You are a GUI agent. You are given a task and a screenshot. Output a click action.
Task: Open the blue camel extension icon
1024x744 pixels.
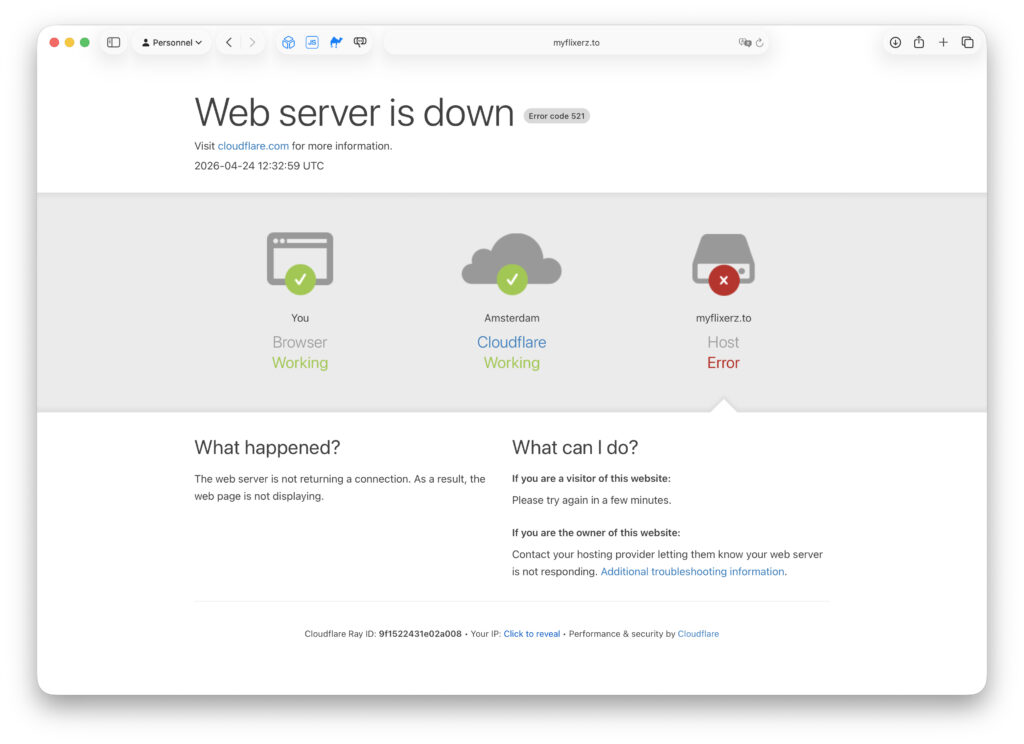(336, 42)
